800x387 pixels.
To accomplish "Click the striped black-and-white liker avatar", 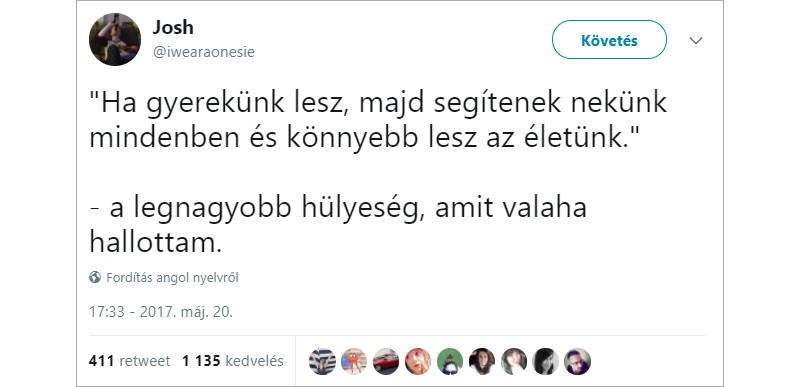I will [x=322, y=362].
